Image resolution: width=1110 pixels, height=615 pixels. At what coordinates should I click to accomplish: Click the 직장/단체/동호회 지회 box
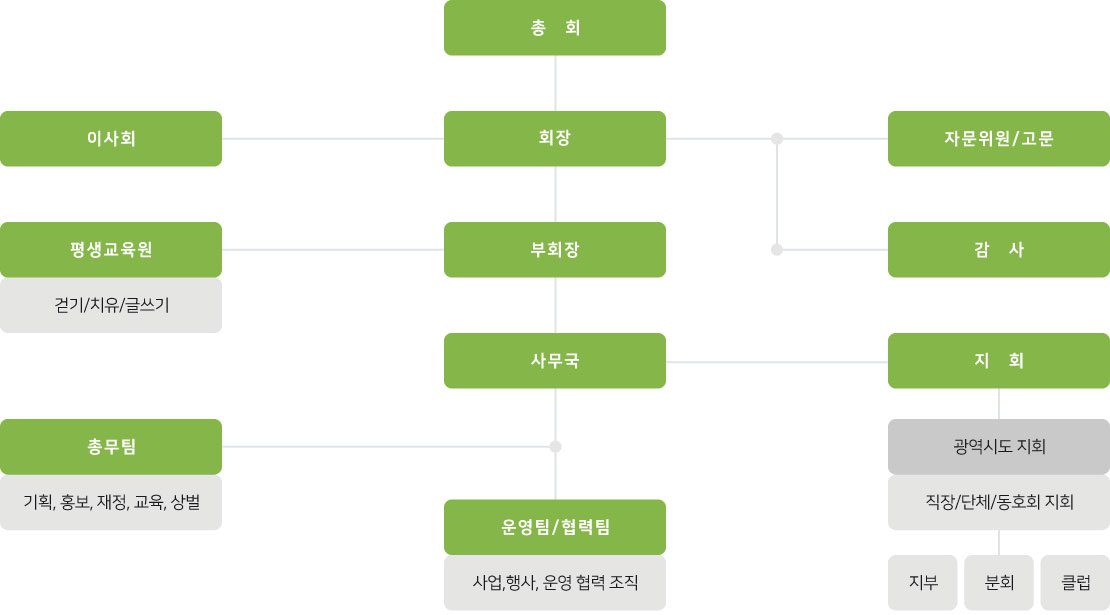pos(999,502)
